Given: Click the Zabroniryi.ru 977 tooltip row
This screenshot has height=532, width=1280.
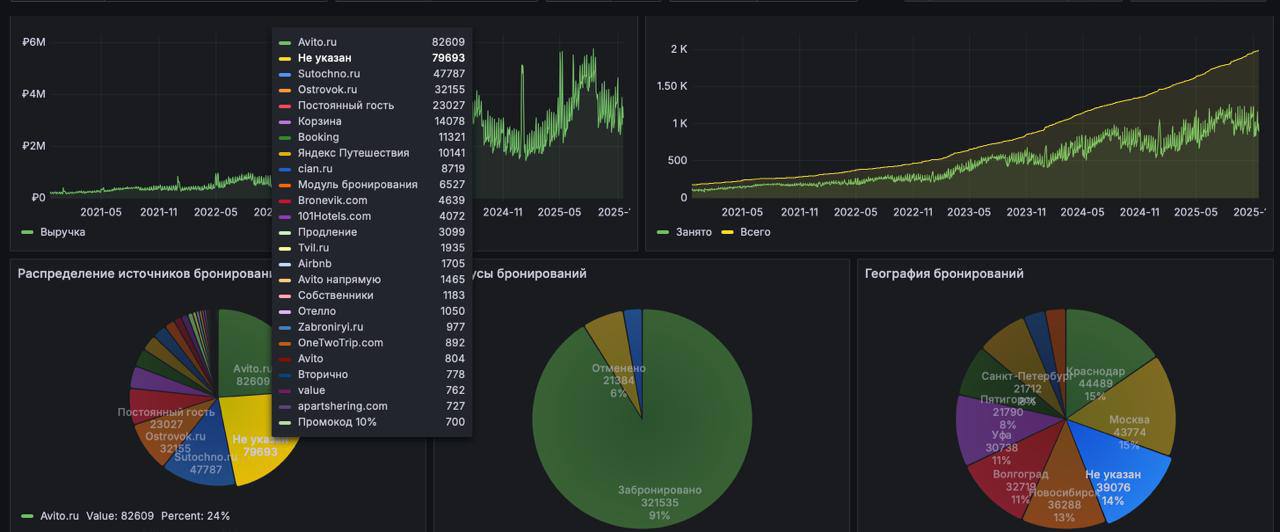Looking at the screenshot, I should click(x=372, y=327).
